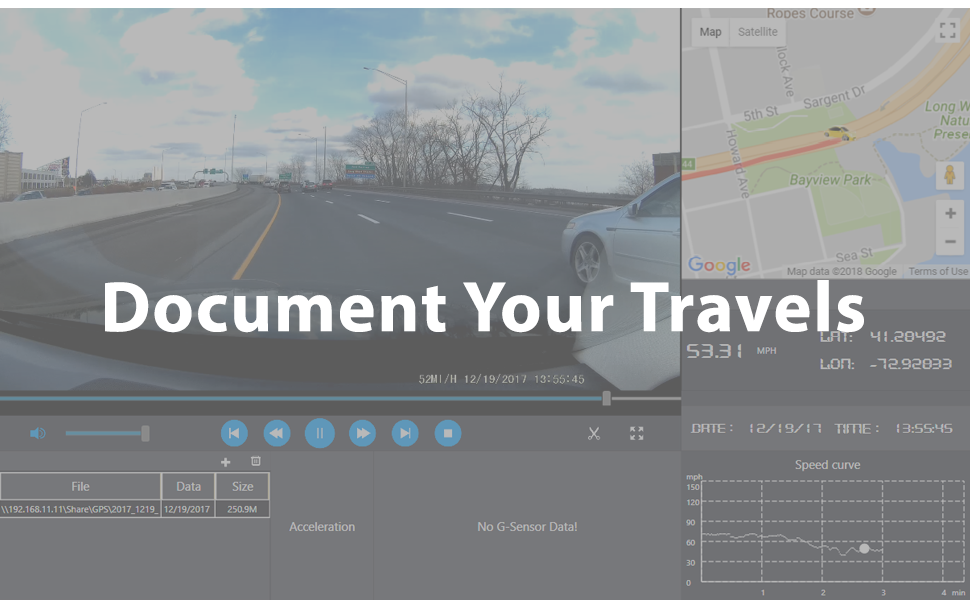The image size is (970, 600).
Task: Stop the video playback
Action: (448, 433)
